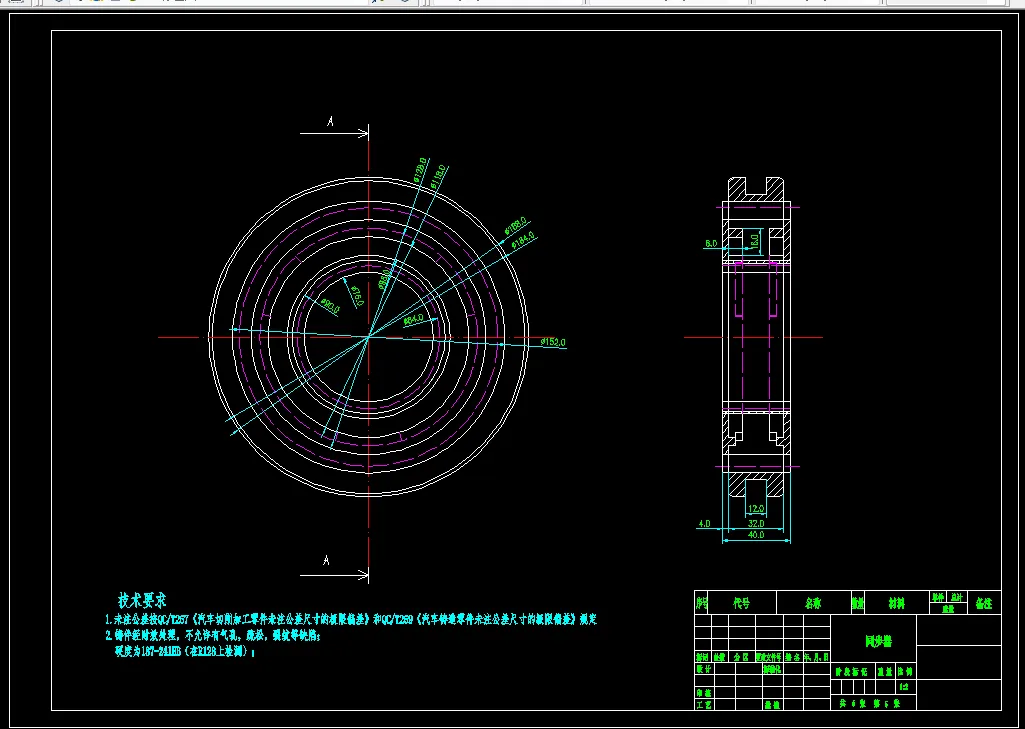Select the ø152.0 diameter dimension label
Image resolution: width=1025 pixels, height=729 pixels.
[553, 341]
